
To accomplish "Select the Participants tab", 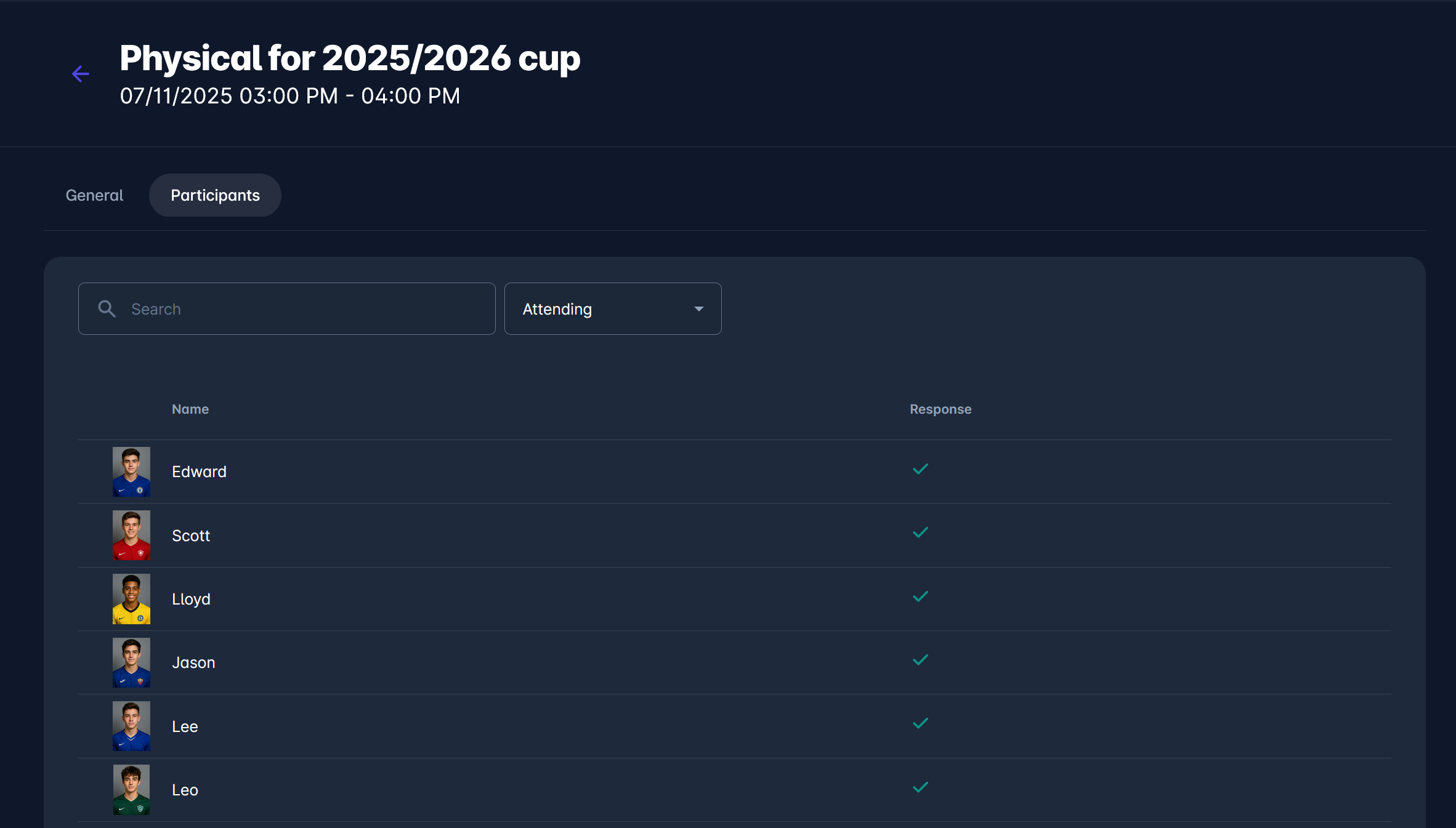I will (215, 195).
